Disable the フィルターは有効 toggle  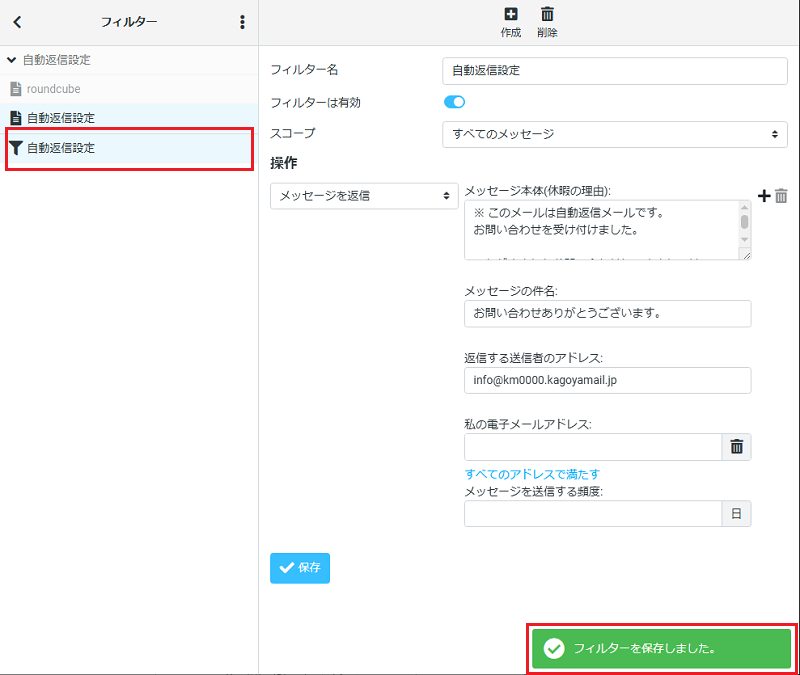[x=454, y=101]
